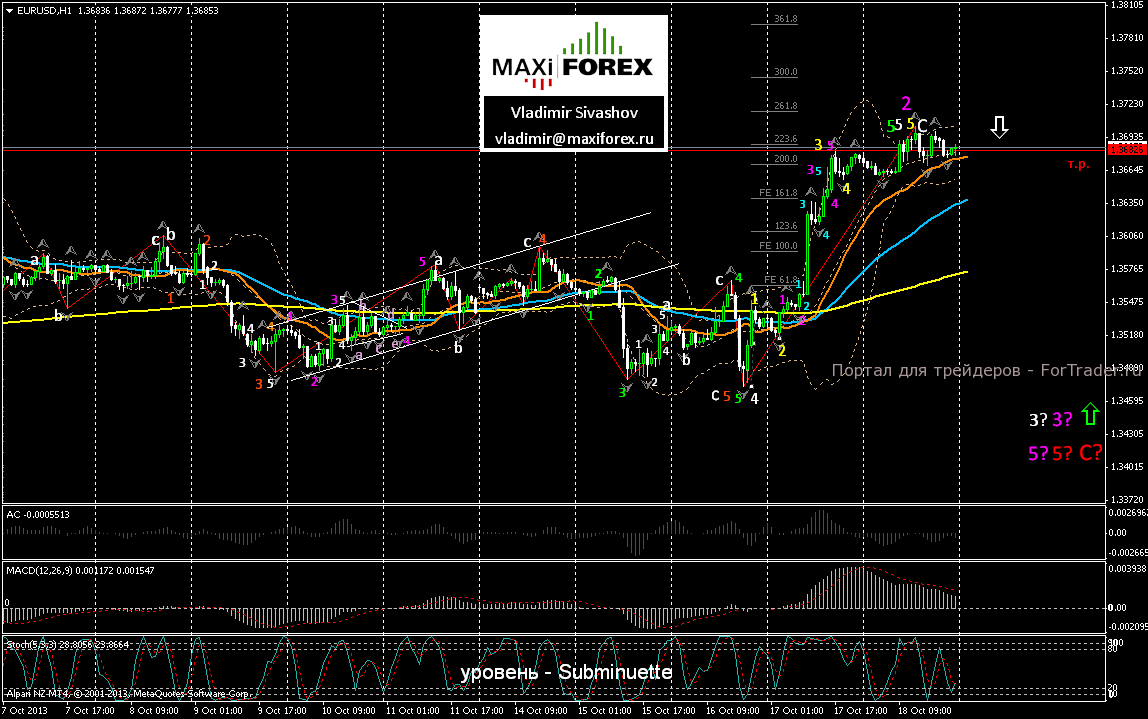Image resolution: width=1148 pixels, height=719 pixels.
Task: Click the EURUSD,H1 chart title
Action: (x=45, y=11)
